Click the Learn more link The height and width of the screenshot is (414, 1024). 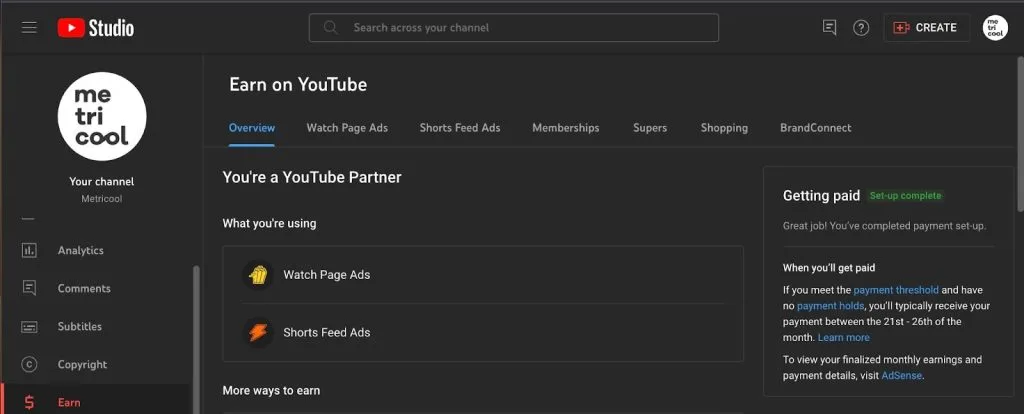tap(844, 338)
